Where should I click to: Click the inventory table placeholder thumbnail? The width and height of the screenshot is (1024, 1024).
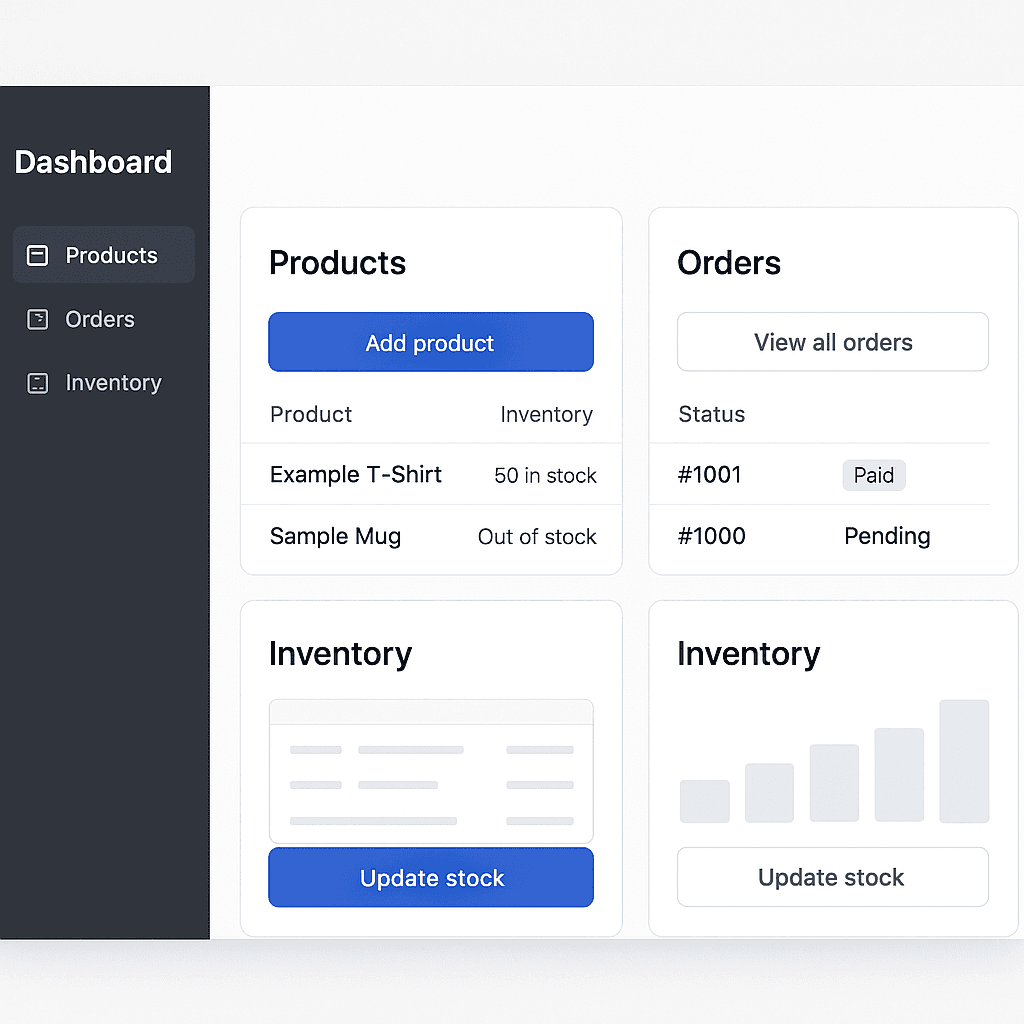(431, 771)
